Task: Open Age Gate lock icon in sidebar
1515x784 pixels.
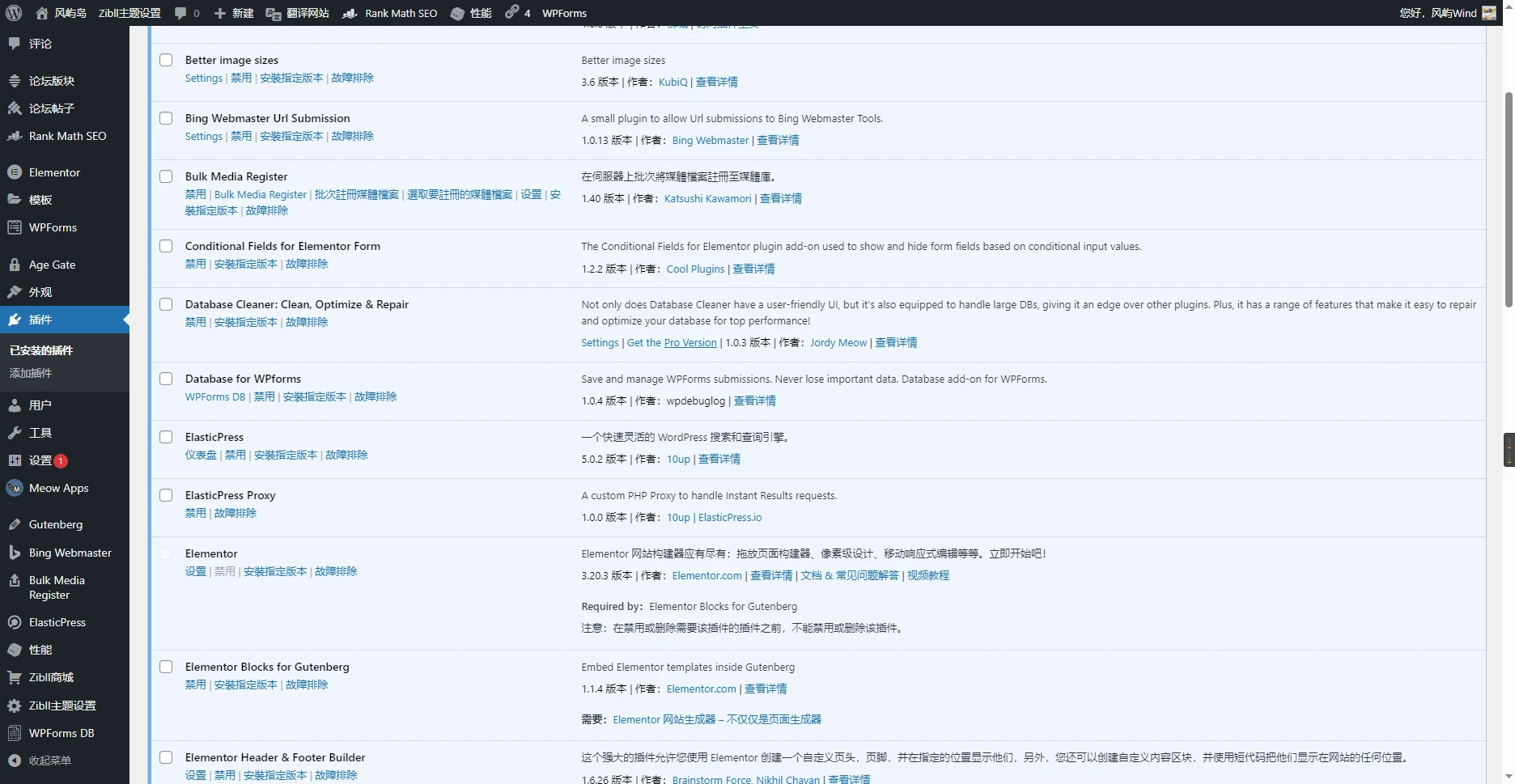Action: pos(14,265)
